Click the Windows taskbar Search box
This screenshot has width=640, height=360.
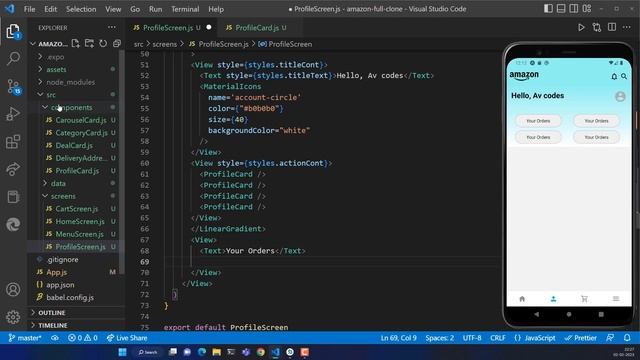[x=148, y=352]
